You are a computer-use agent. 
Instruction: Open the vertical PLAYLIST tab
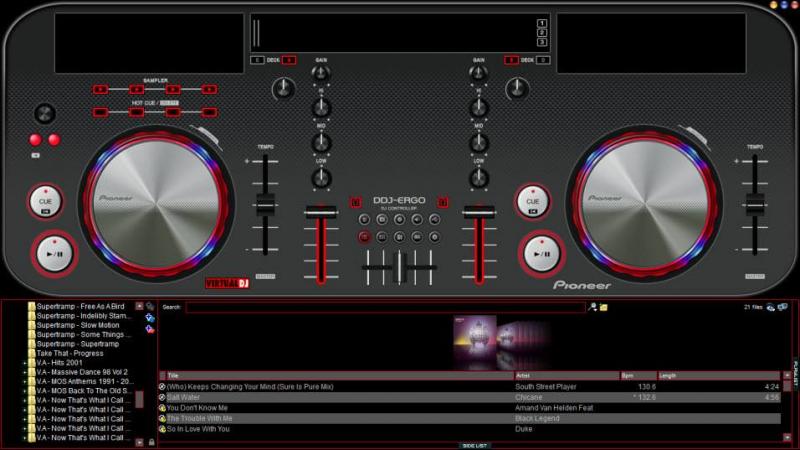tap(795, 373)
